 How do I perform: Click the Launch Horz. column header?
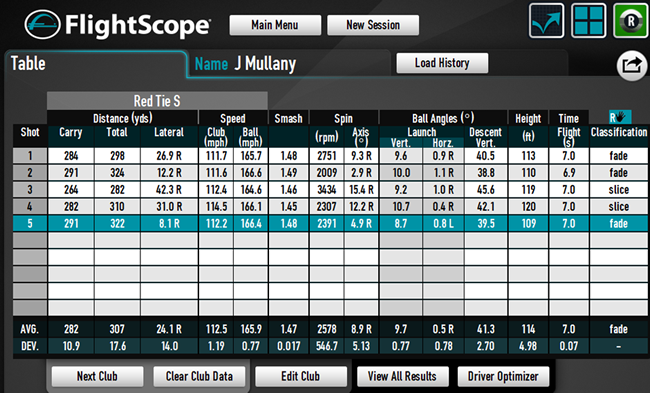[443, 143]
